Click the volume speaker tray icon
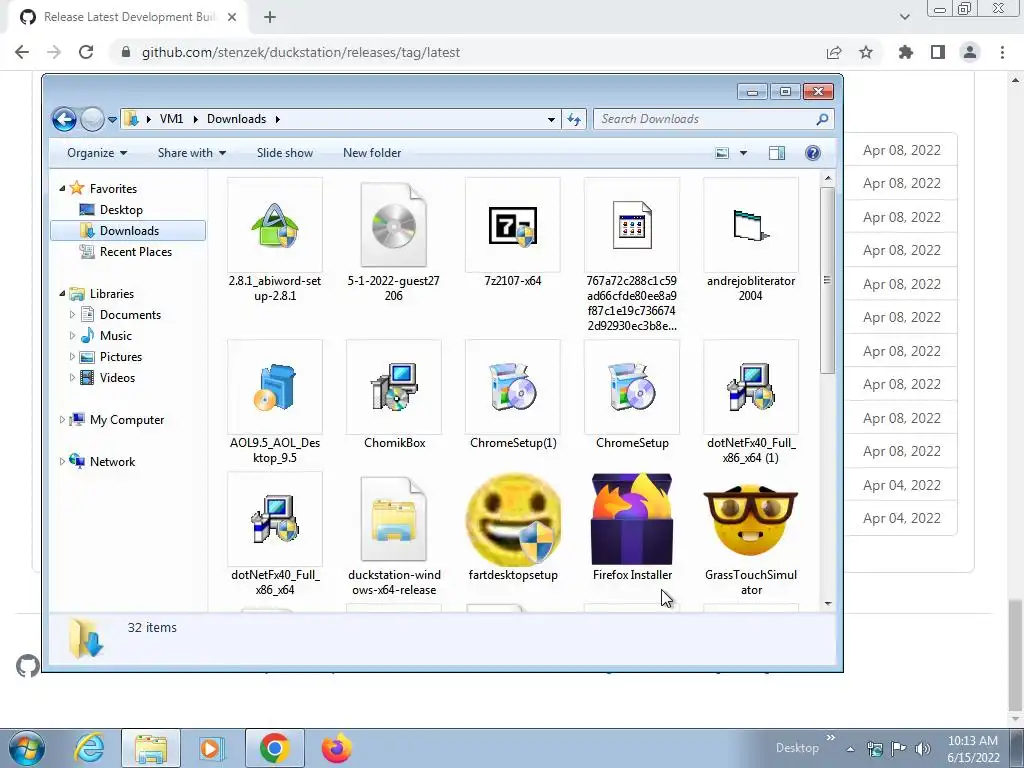 [923, 748]
